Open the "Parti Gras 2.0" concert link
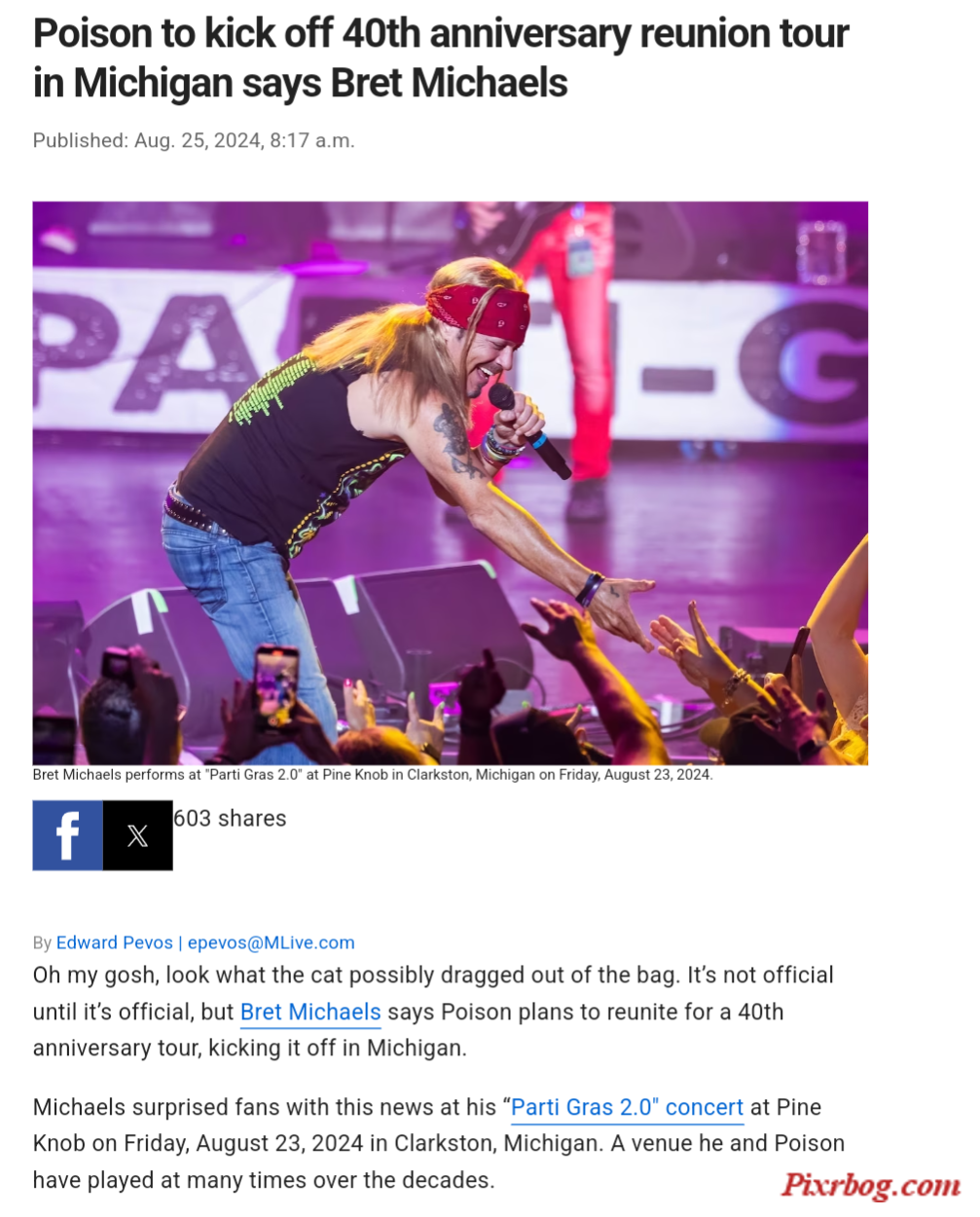 pos(627,1108)
